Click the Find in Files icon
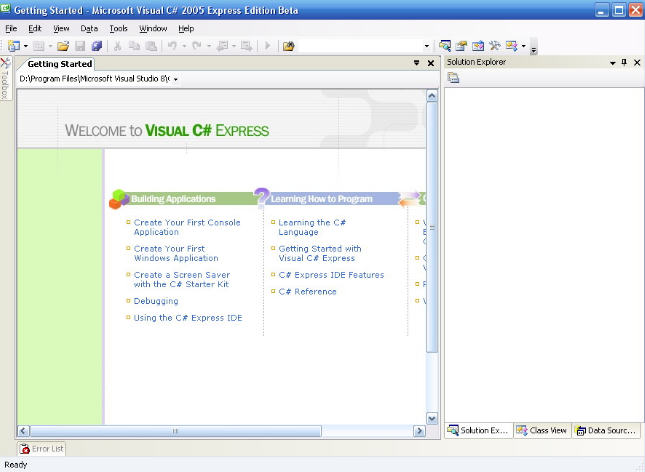The image size is (645, 472). pyautogui.click(x=289, y=46)
